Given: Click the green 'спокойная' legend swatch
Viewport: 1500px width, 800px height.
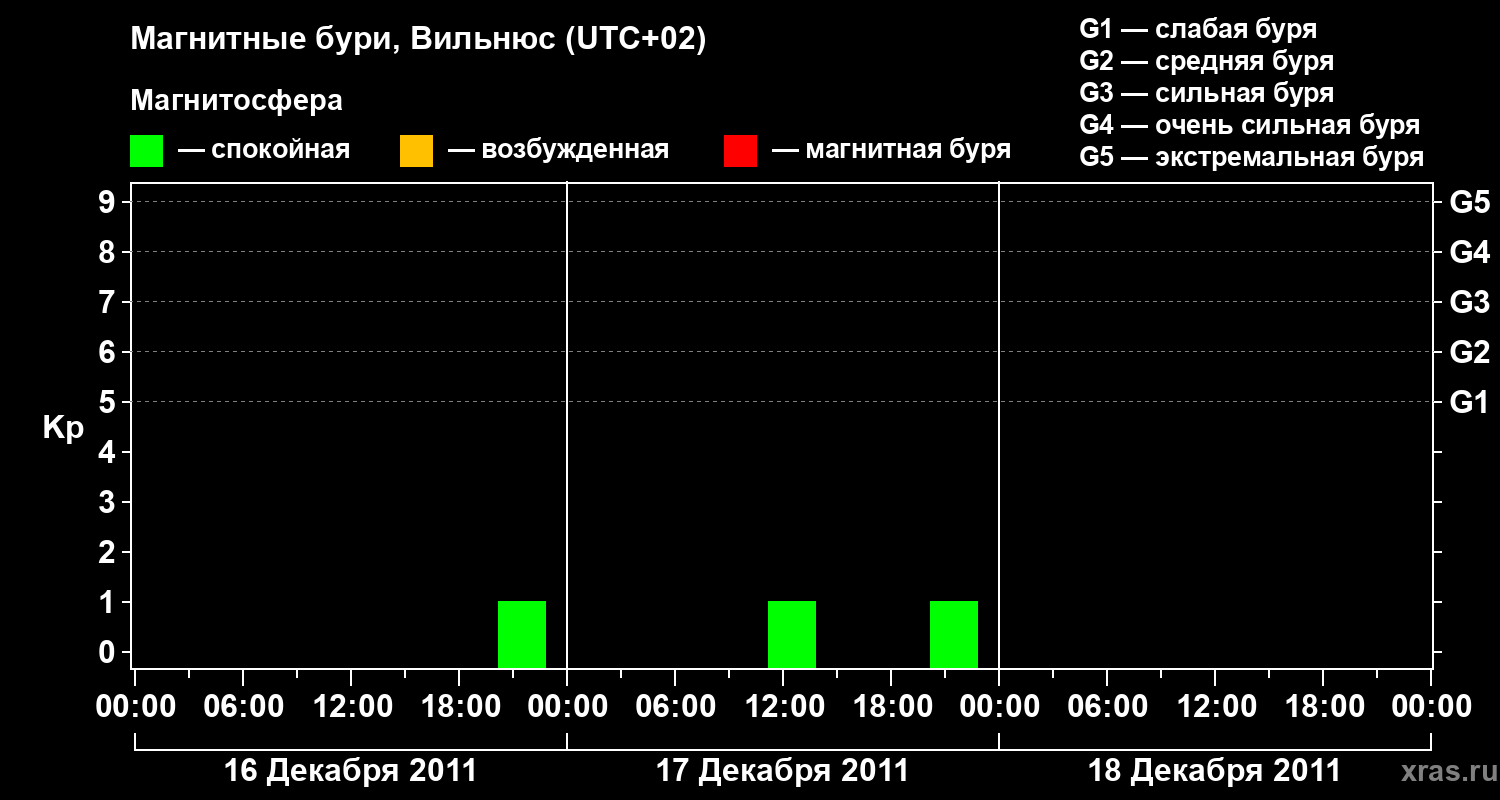Looking at the screenshot, I should pyautogui.click(x=146, y=150).
